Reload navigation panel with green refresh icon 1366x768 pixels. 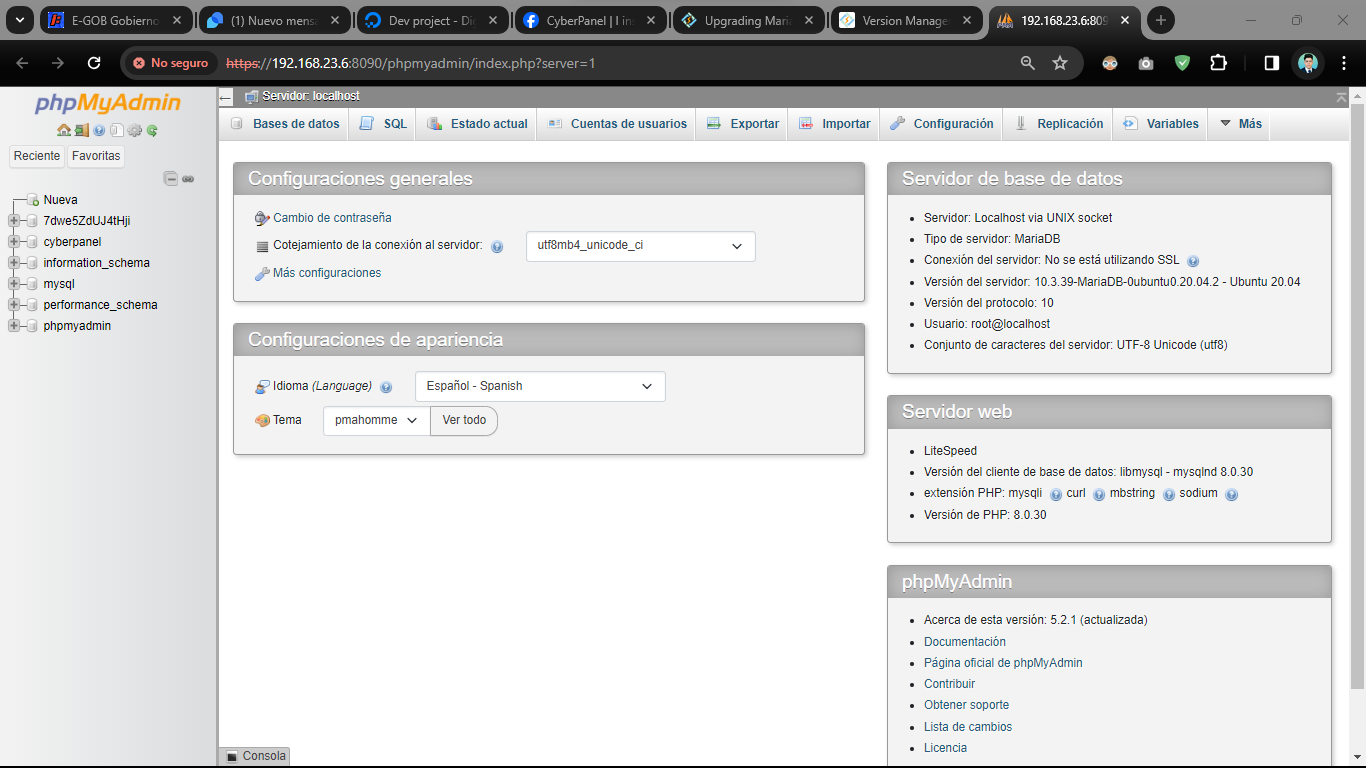click(152, 130)
